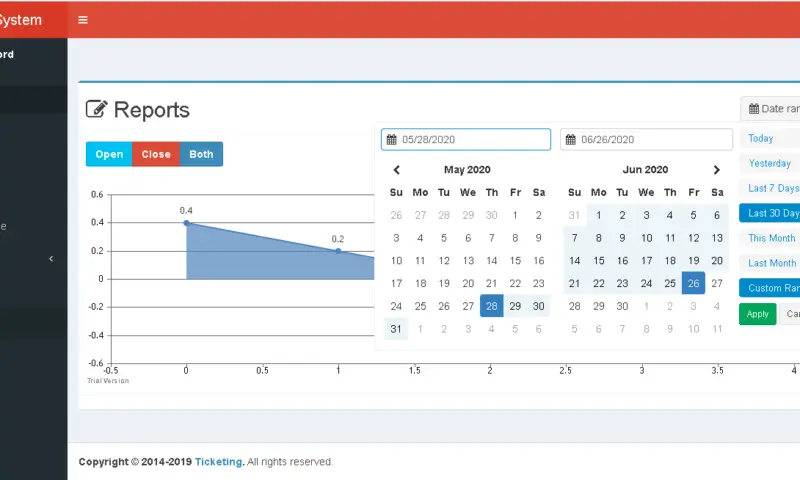The width and height of the screenshot is (800, 480).
Task: Select the Today range preset
Action: click(x=761, y=139)
